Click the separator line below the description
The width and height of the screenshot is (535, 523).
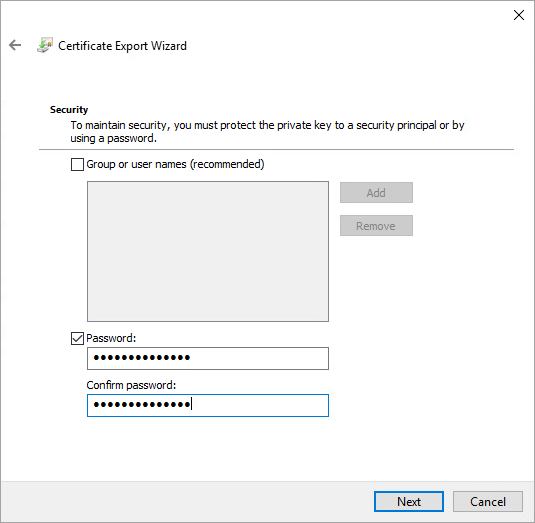click(x=276, y=149)
